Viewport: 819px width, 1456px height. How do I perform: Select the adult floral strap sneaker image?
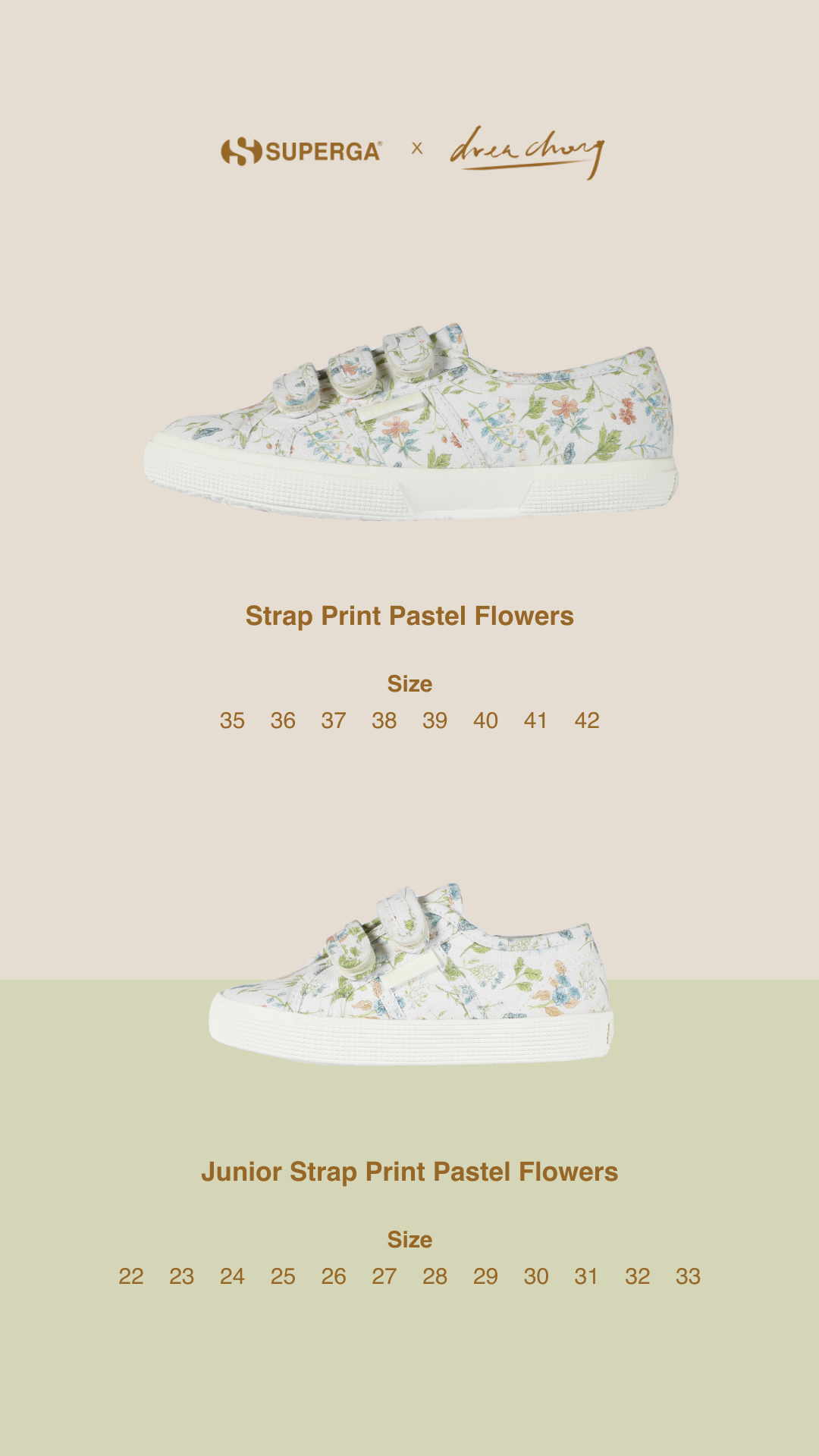click(x=410, y=422)
